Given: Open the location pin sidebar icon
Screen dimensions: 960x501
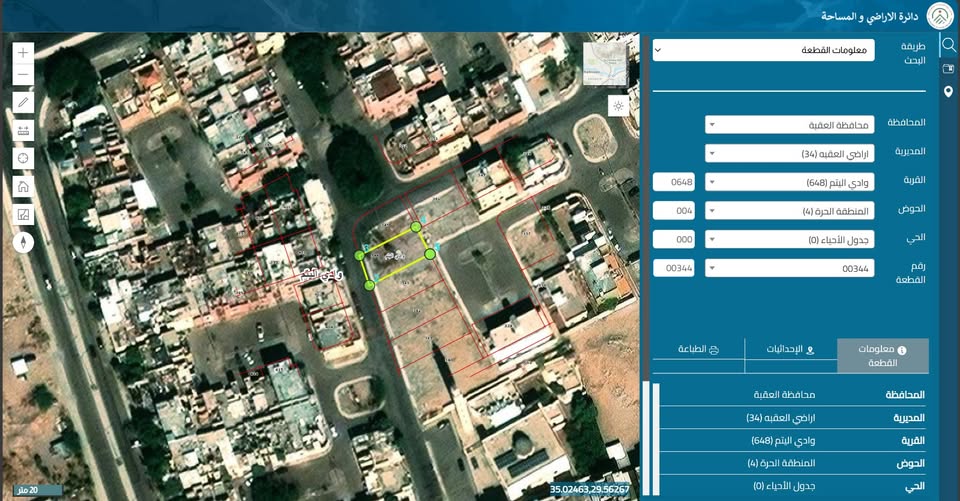Looking at the screenshot, I should pos(948,92).
